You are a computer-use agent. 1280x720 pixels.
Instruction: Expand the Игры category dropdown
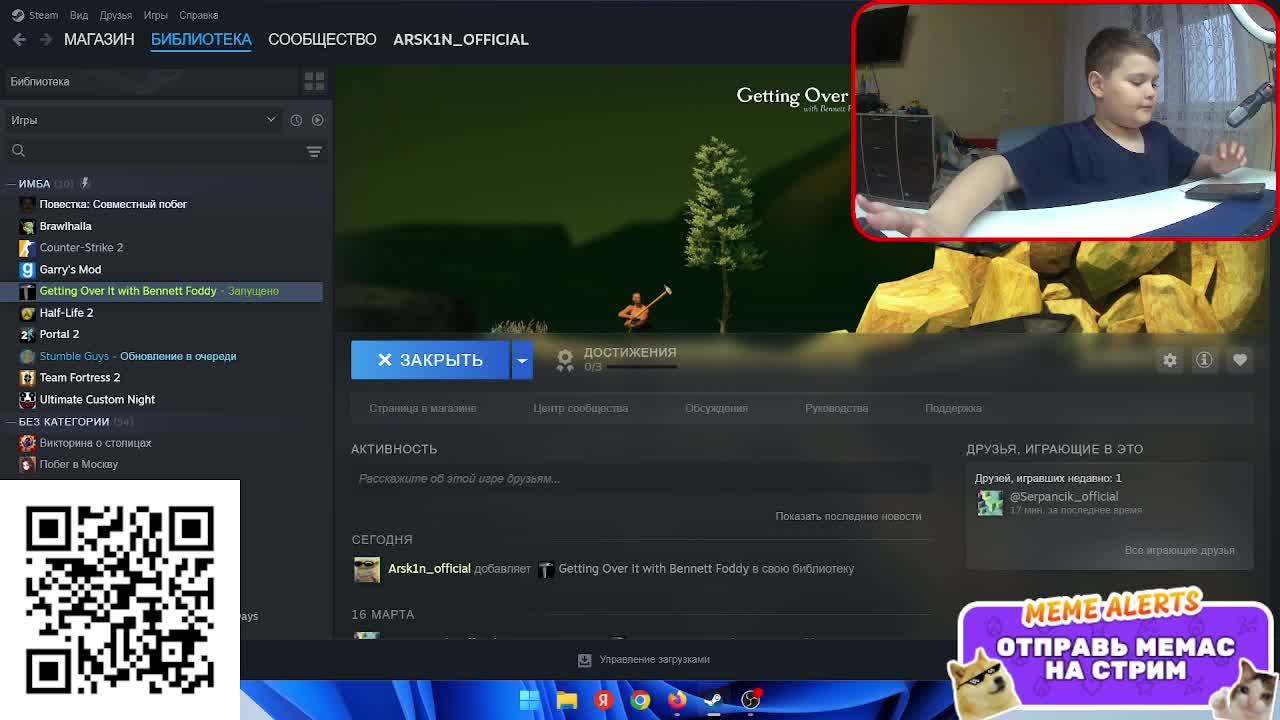[144, 120]
